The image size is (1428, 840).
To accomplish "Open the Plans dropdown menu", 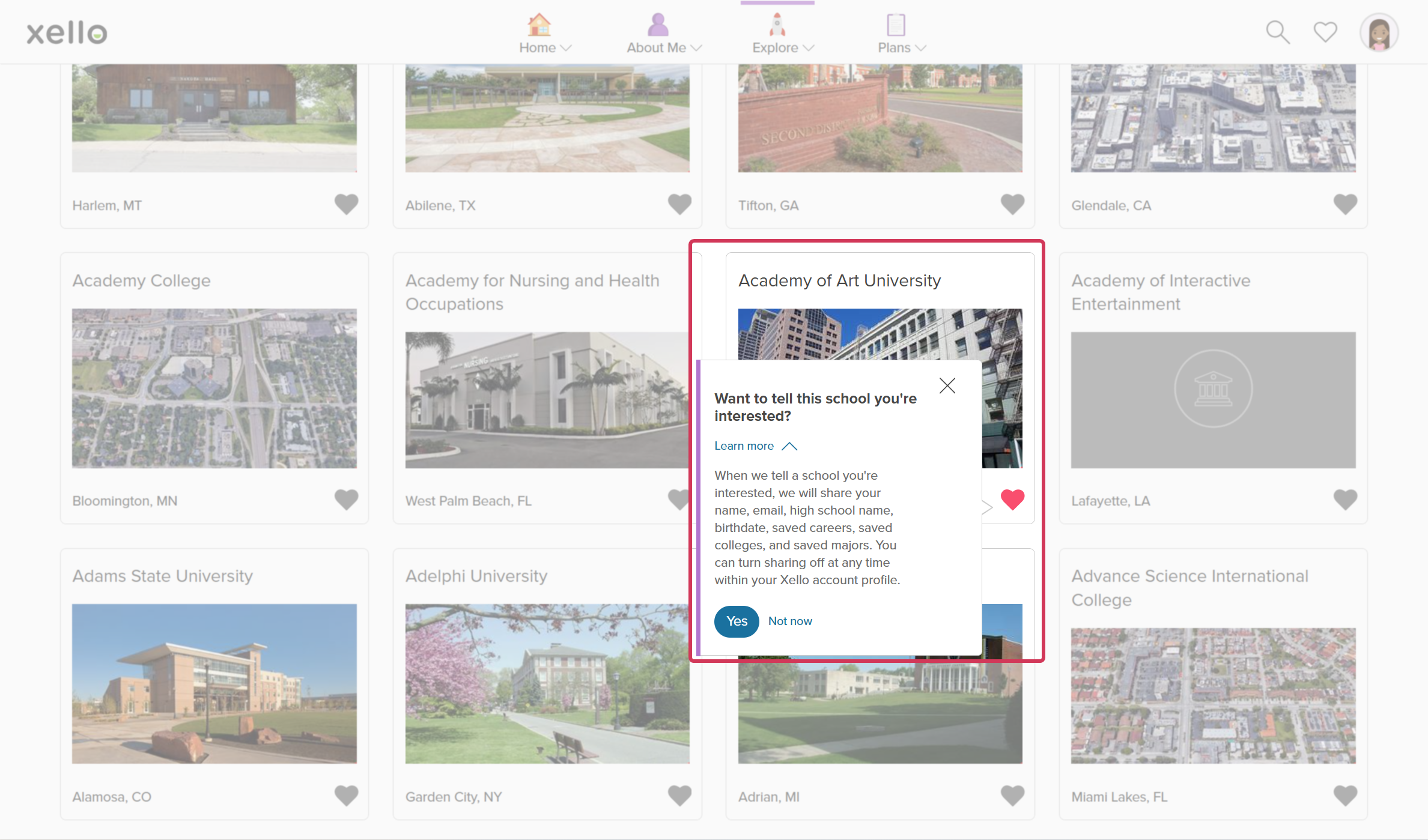I will coord(922,48).
